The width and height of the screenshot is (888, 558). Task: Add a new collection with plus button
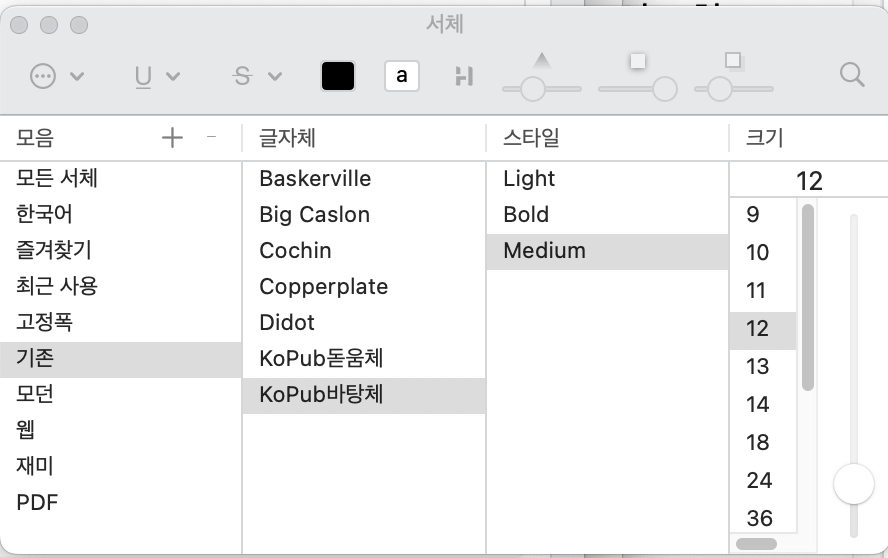click(x=172, y=138)
